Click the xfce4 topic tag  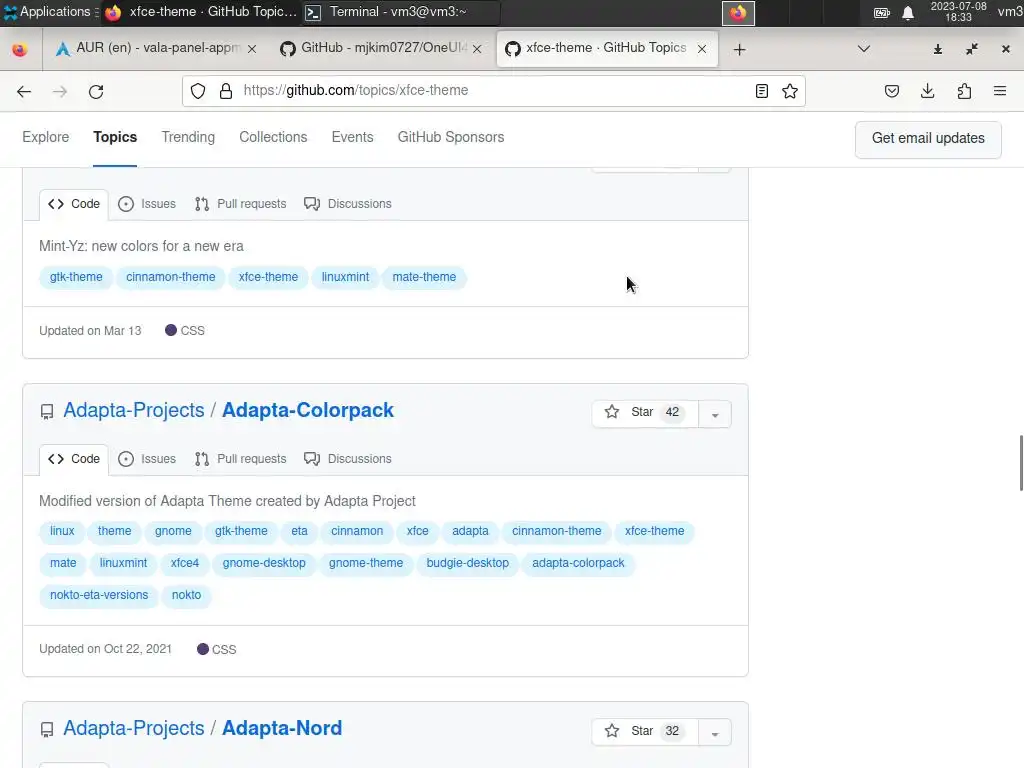tap(184, 563)
